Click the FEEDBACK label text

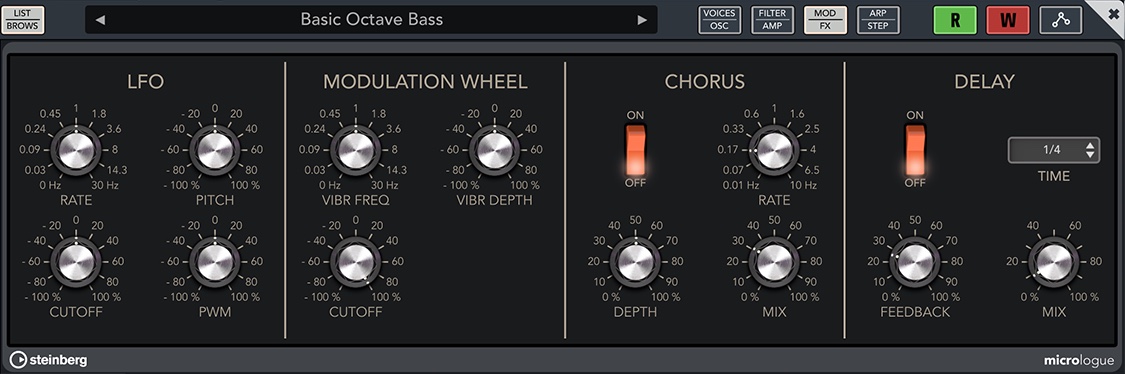[x=915, y=312]
